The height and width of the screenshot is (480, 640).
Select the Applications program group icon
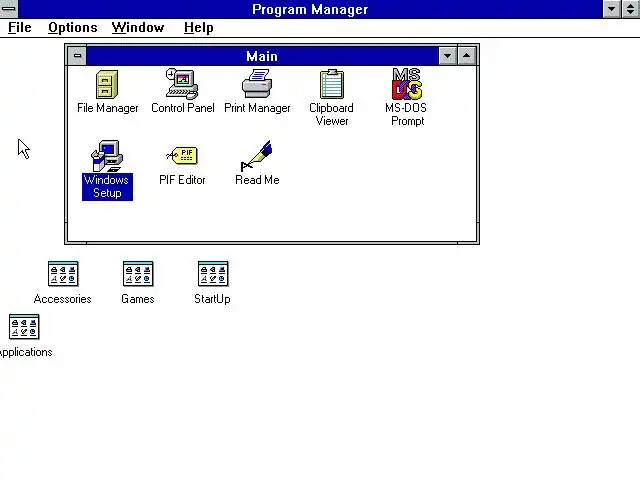pos(24,327)
